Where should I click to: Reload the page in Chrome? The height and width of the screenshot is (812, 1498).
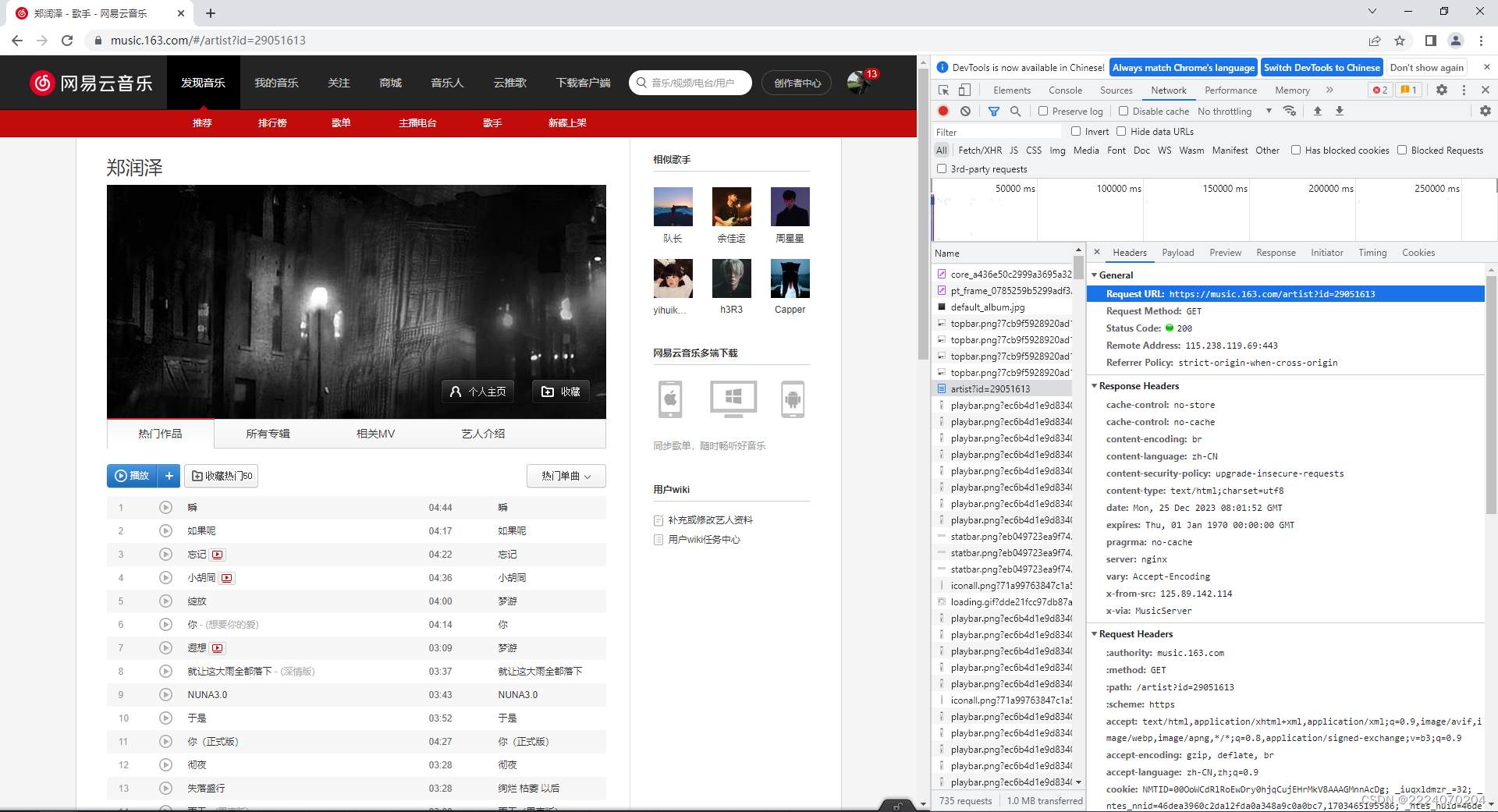click(x=67, y=41)
